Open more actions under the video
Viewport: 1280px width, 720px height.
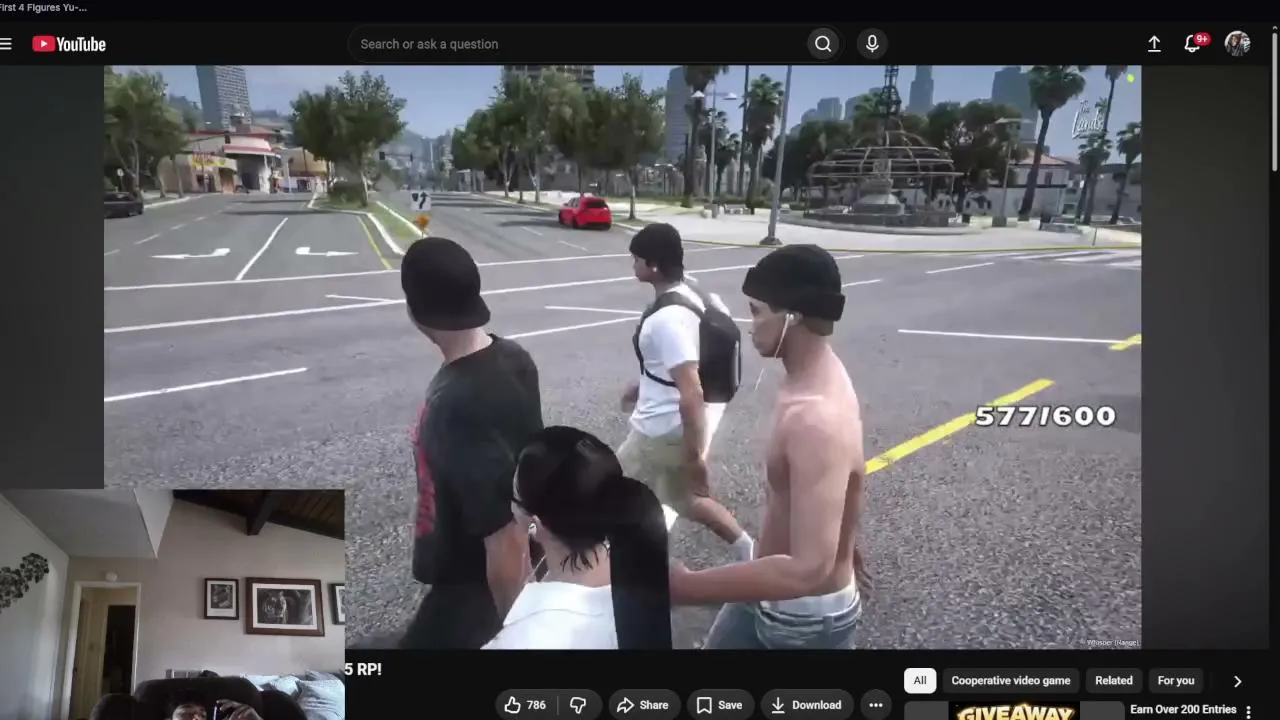coord(876,705)
